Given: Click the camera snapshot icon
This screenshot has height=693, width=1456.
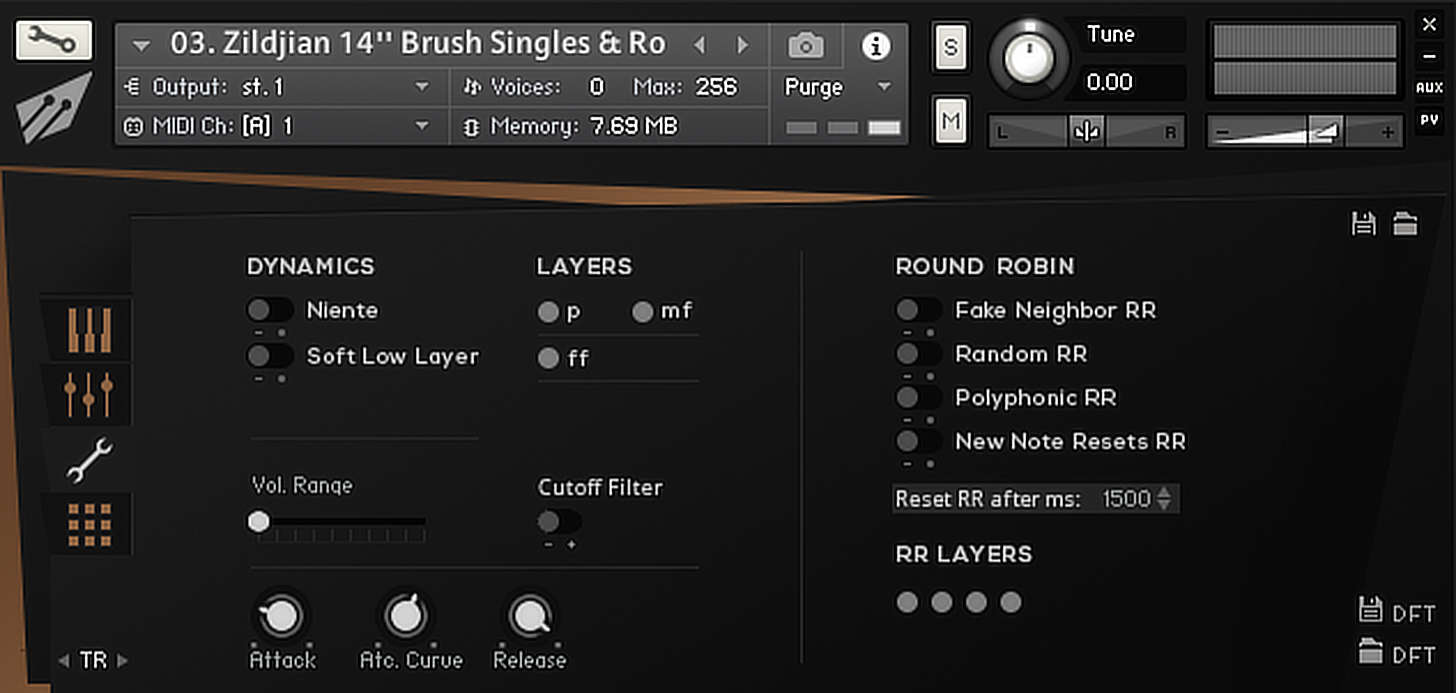Looking at the screenshot, I should (x=806, y=45).
